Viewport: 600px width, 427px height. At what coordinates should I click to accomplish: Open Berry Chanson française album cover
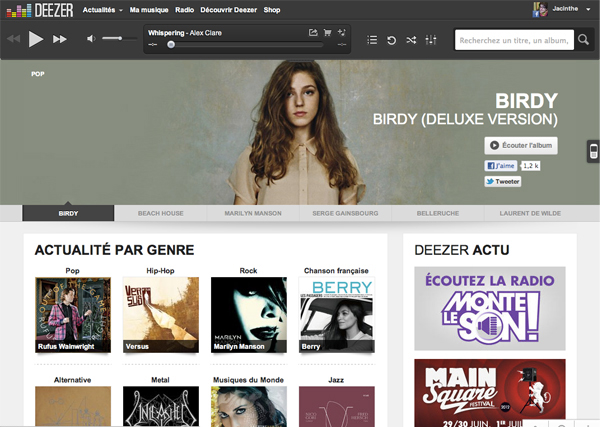[x=336, y=315]
